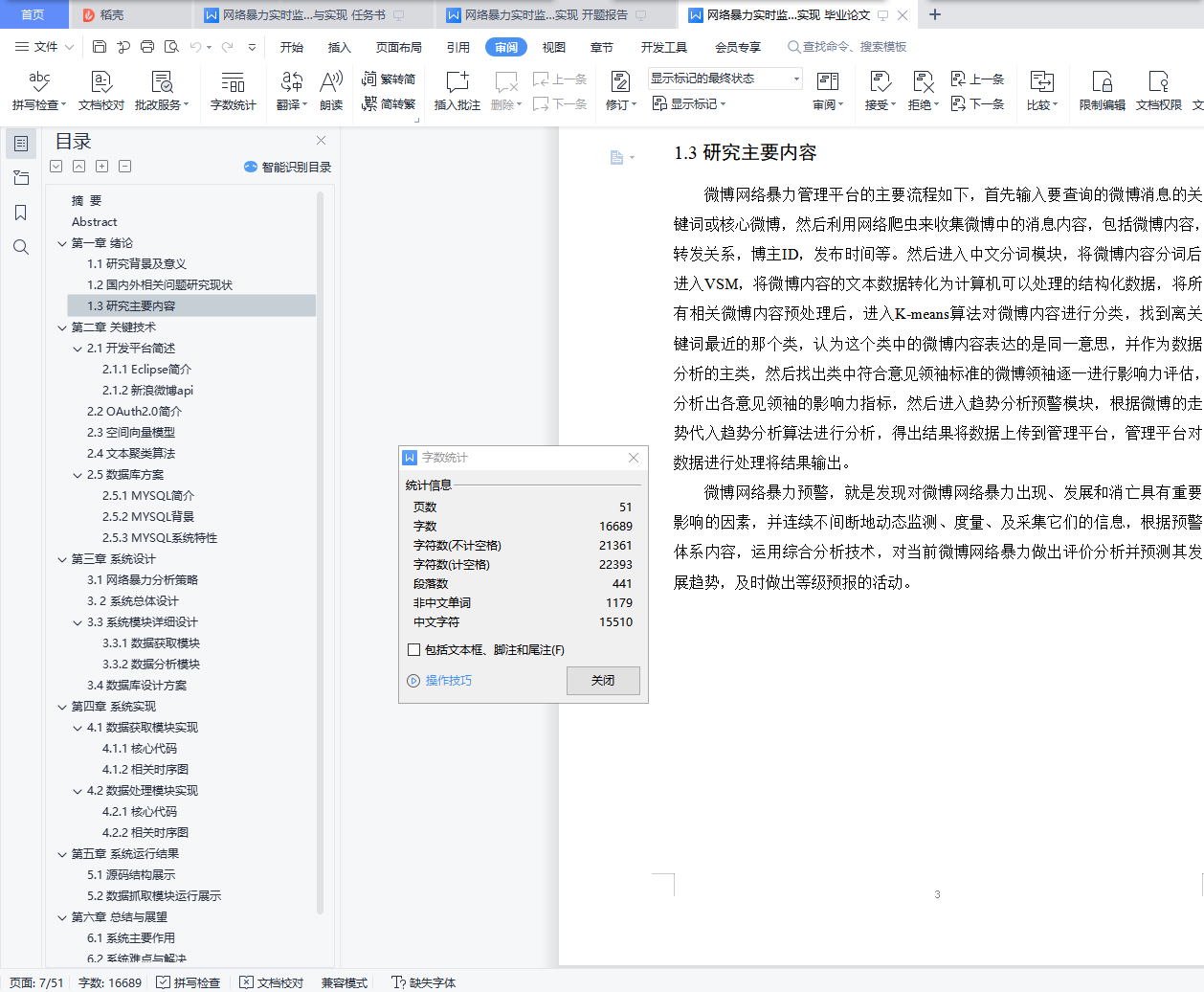Image resolution: width=1204 pixels, height=992 pixels.
Task: Start 朗读 read aloud
Action: pos(331,91)
